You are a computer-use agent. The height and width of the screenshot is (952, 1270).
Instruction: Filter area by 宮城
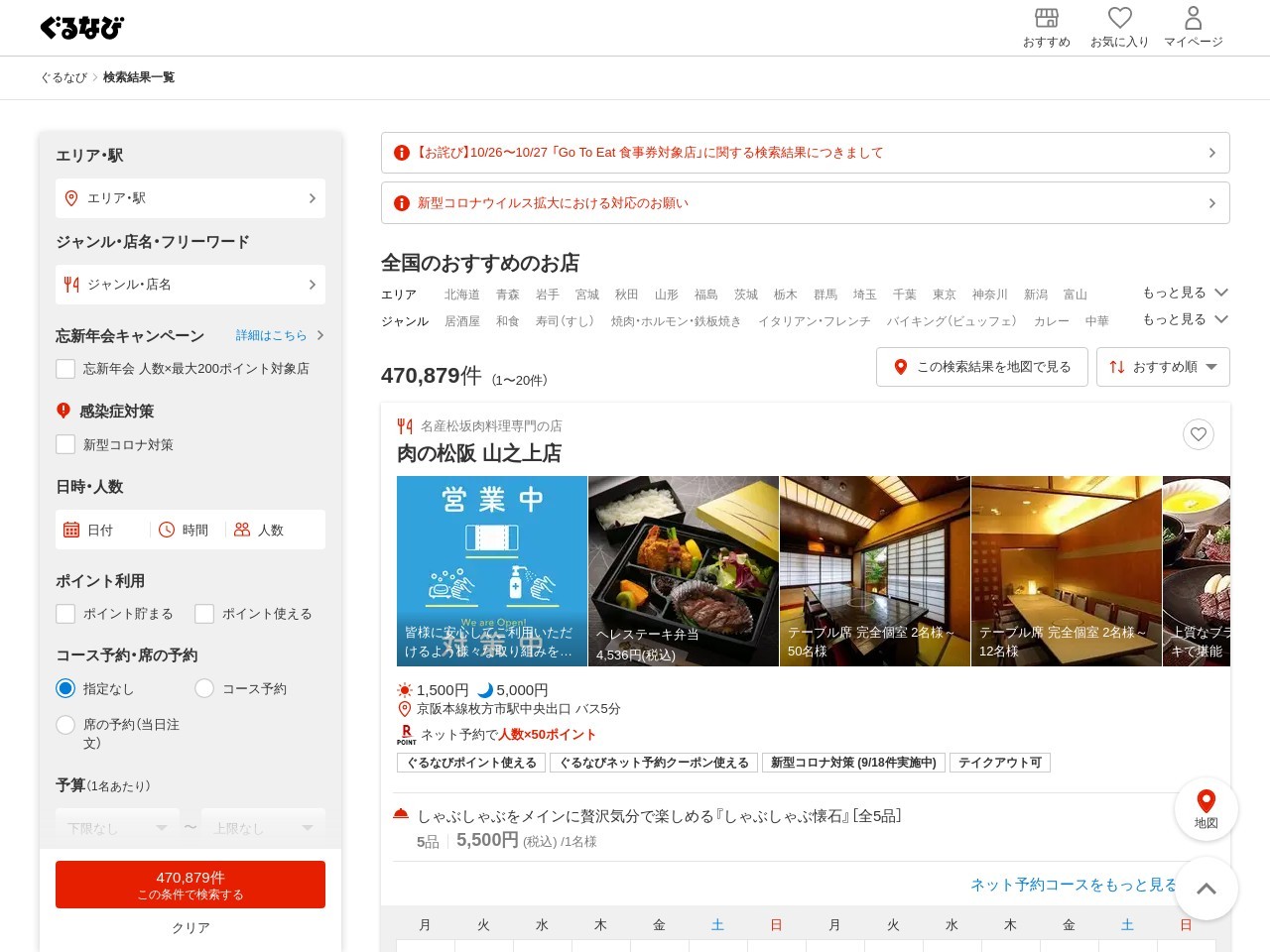587,295
